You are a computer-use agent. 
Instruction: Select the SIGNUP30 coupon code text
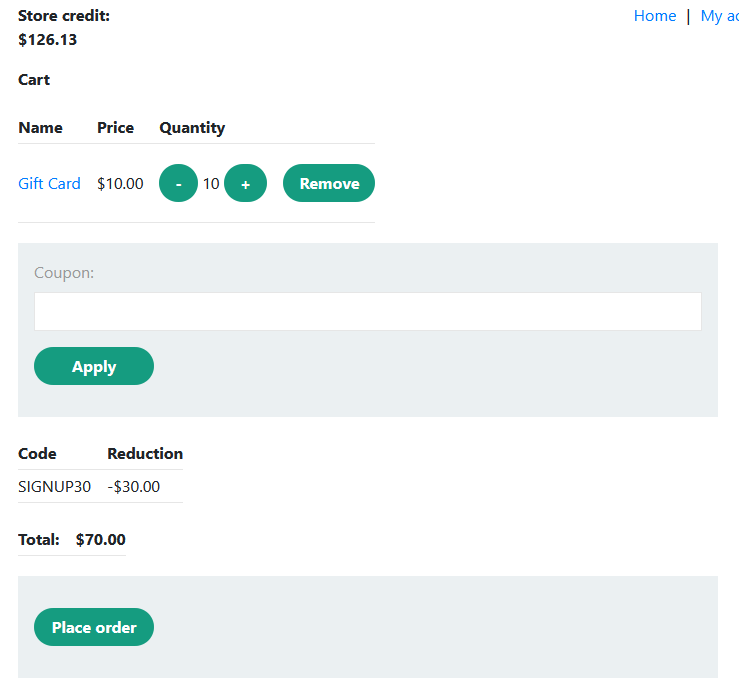pyautogui.click(x=54, y=487)
